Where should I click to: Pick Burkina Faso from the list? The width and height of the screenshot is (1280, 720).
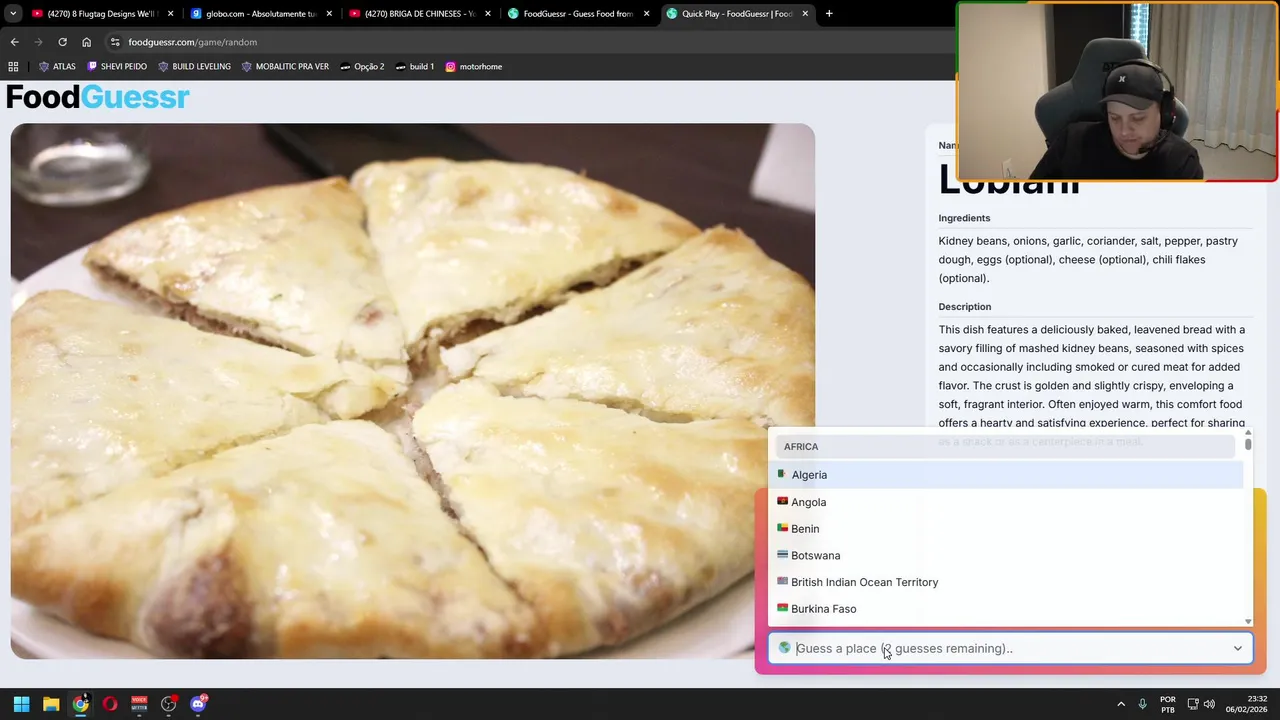(1006, 609)
